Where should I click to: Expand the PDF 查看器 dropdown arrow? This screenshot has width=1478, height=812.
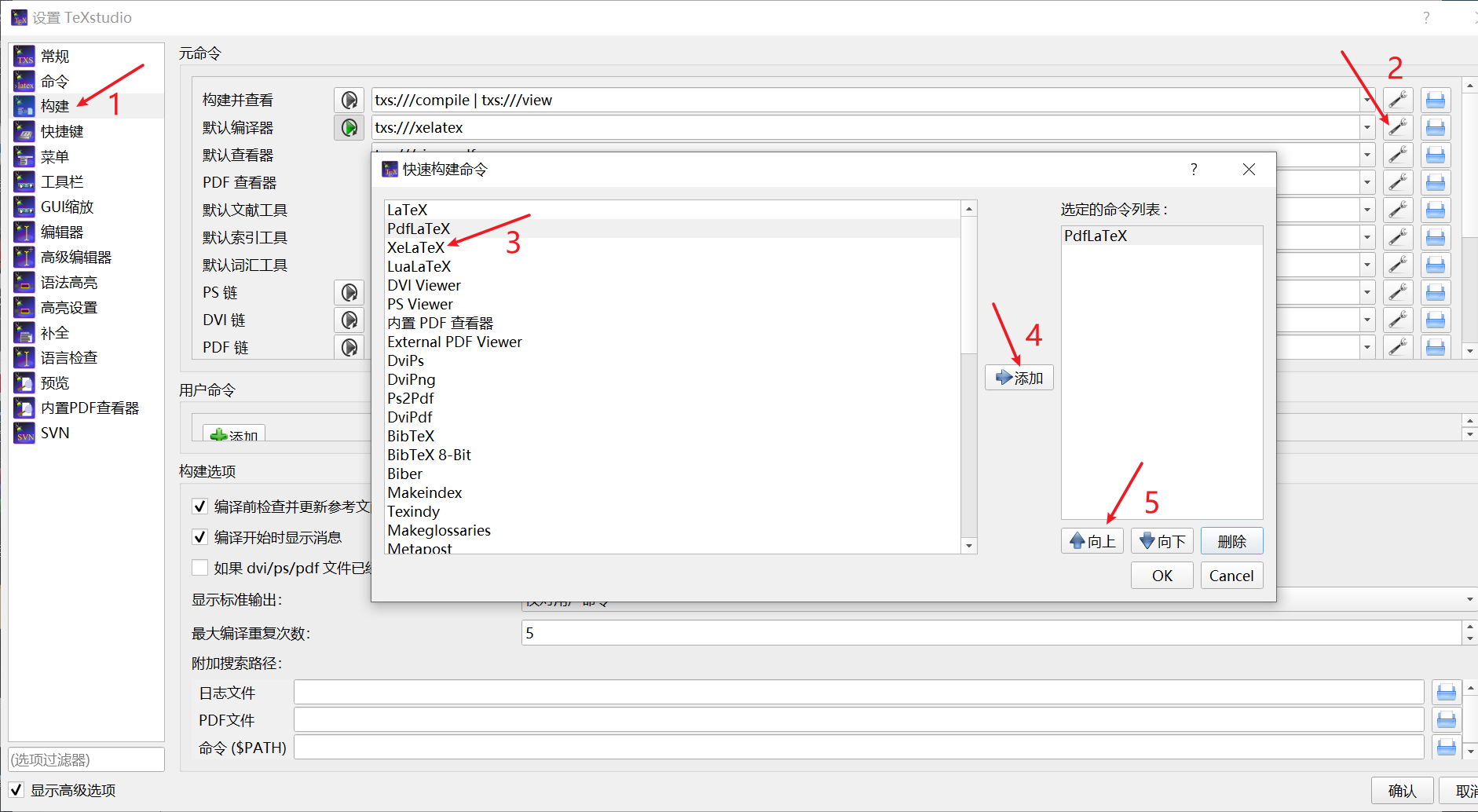pos(1367,182)
